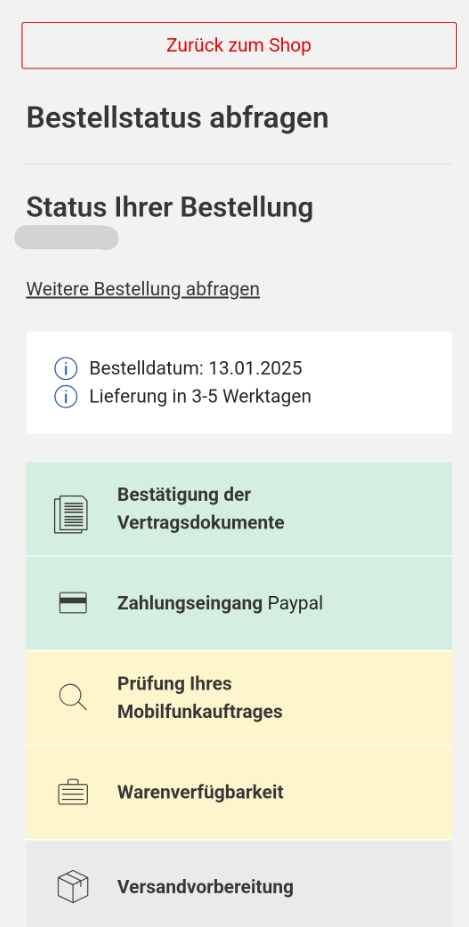Select the Warenverfügbarkeit status row

coord(239,793)
